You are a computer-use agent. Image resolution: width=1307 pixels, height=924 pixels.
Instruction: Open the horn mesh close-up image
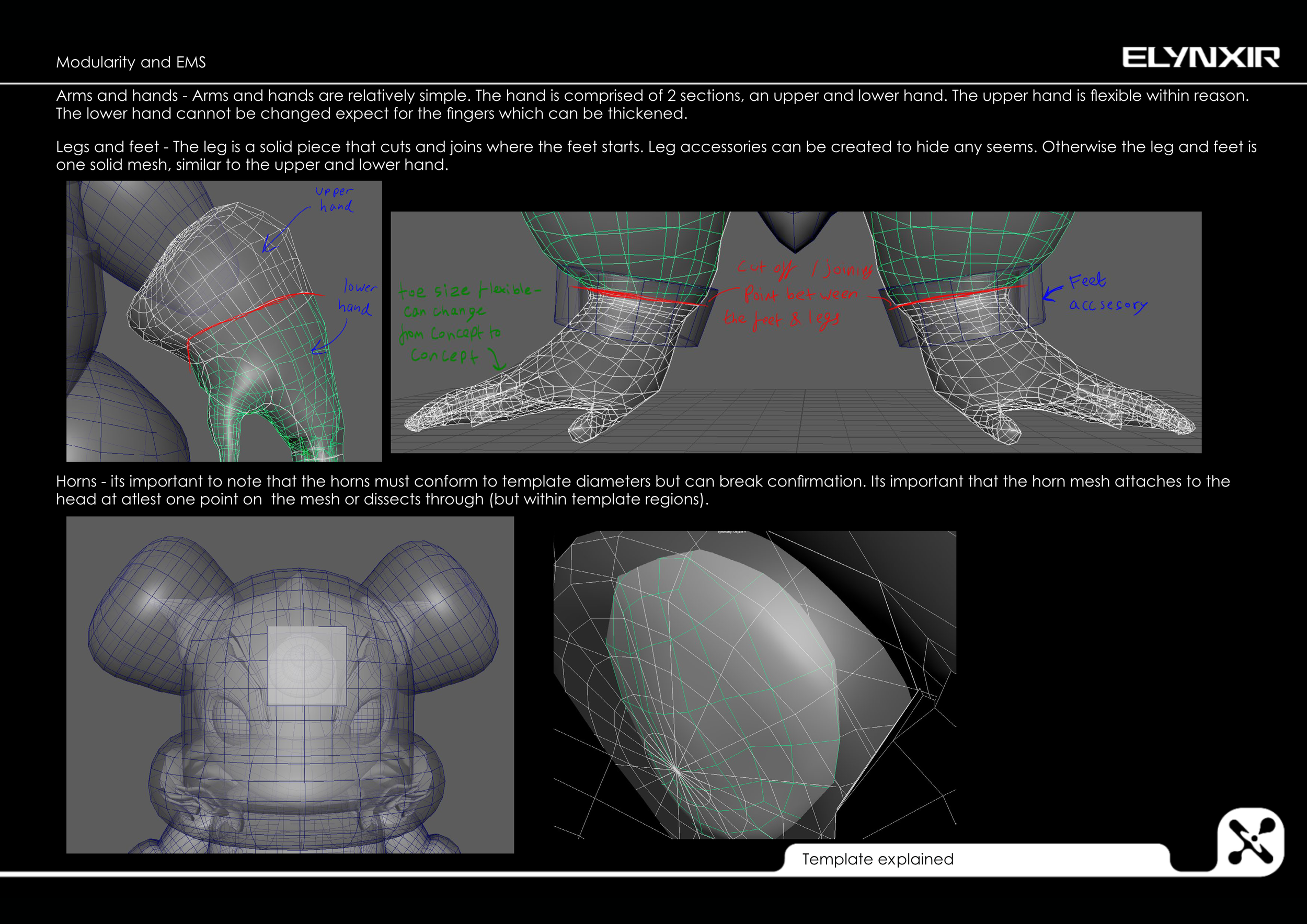click(x=754, y=685)
